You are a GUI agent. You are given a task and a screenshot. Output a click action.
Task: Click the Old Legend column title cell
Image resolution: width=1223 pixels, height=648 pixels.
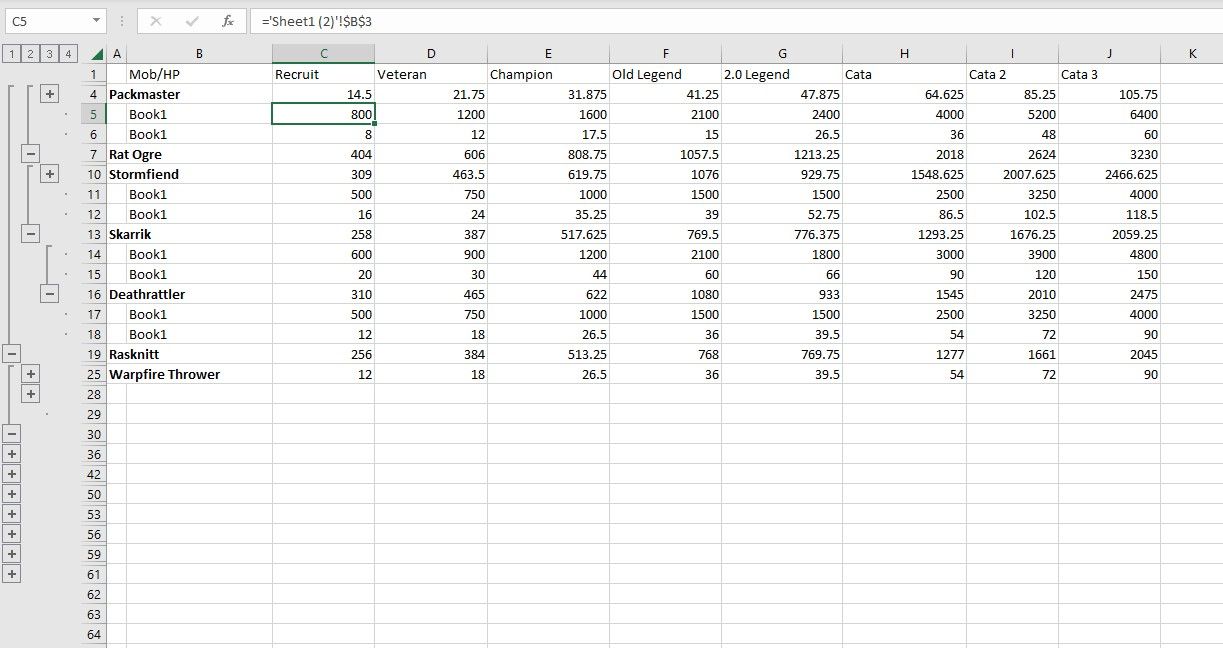pos(665,74)
